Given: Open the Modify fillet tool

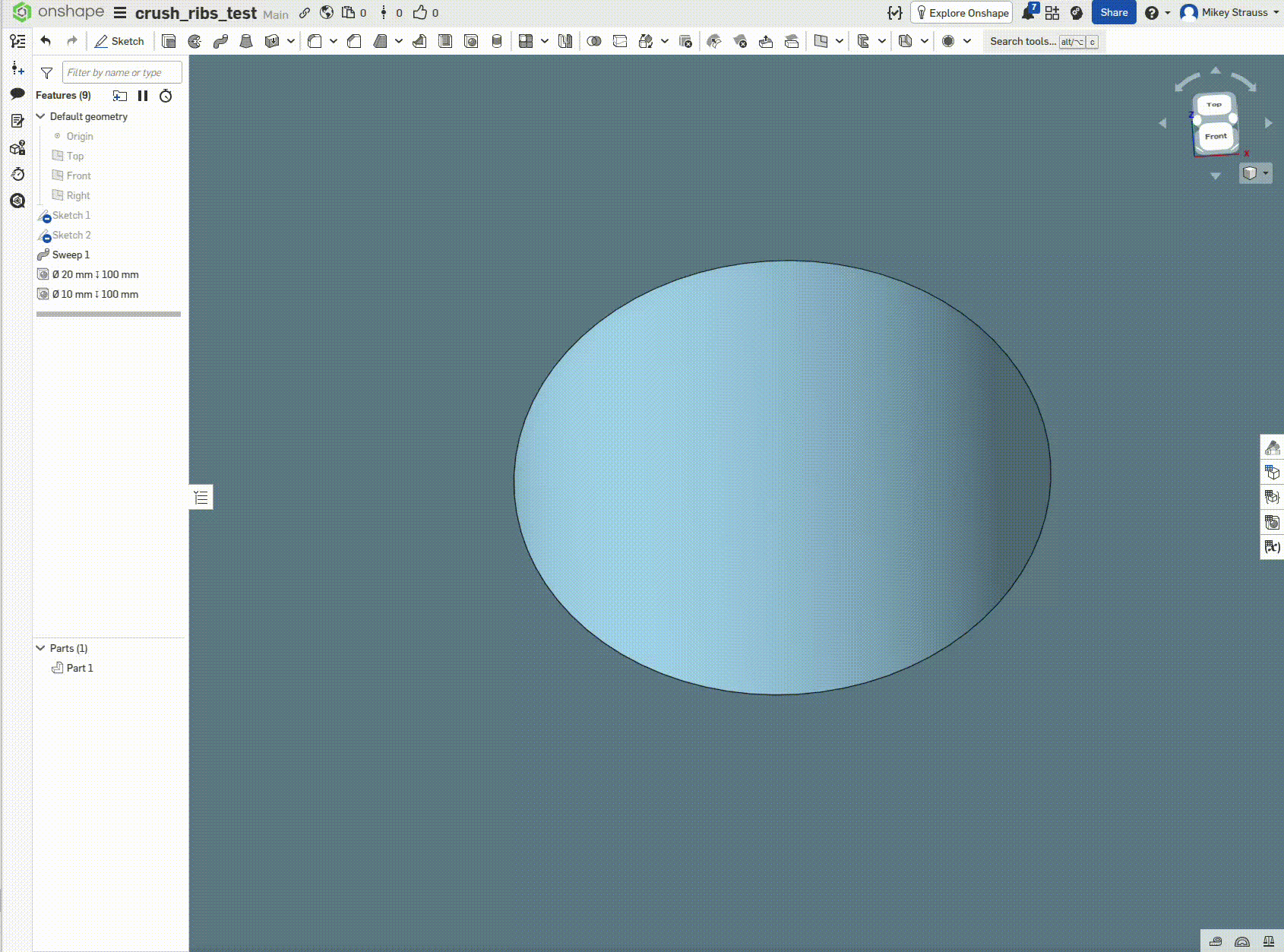Looking at the screenshot, I should point(714,41).
